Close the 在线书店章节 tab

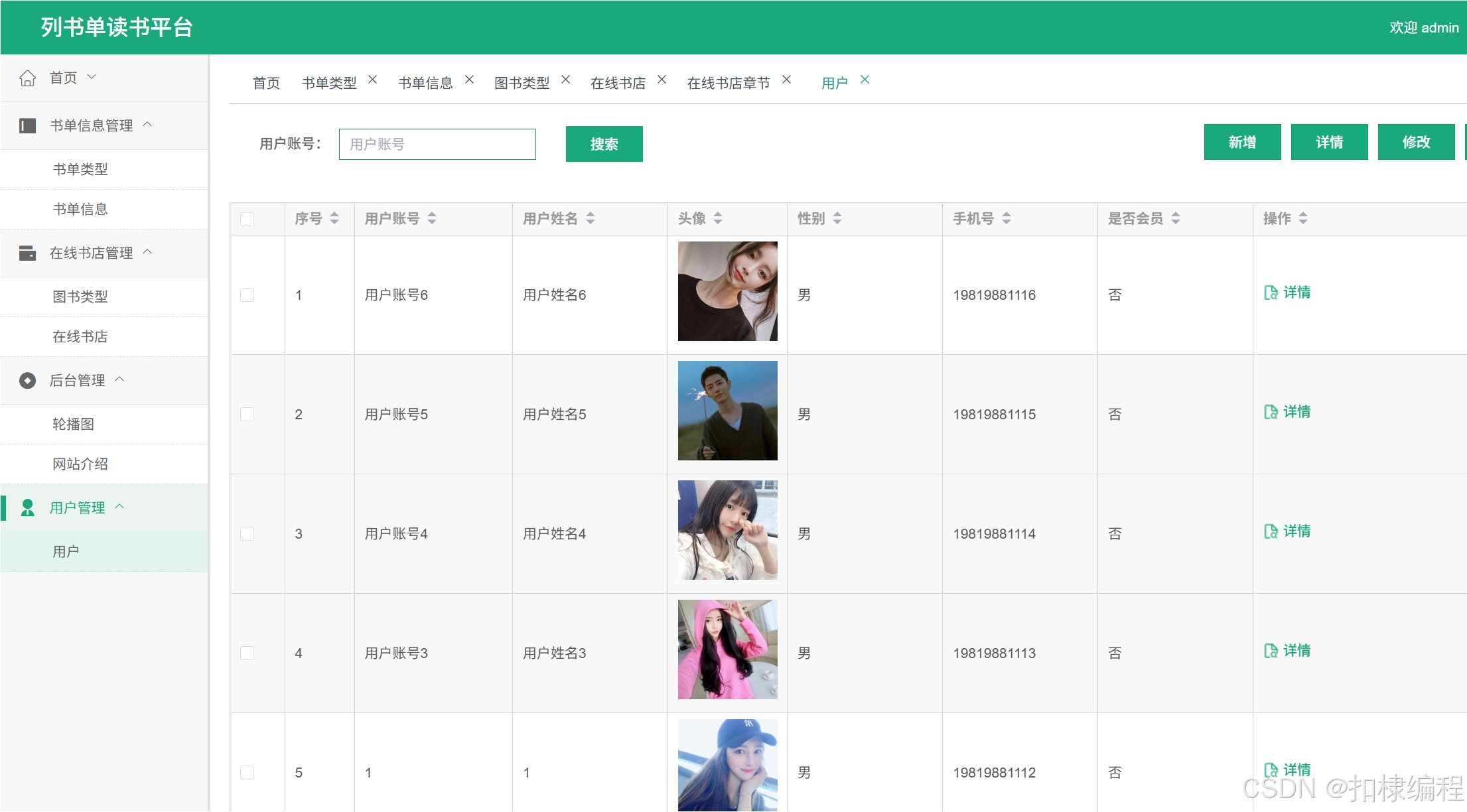786,80
